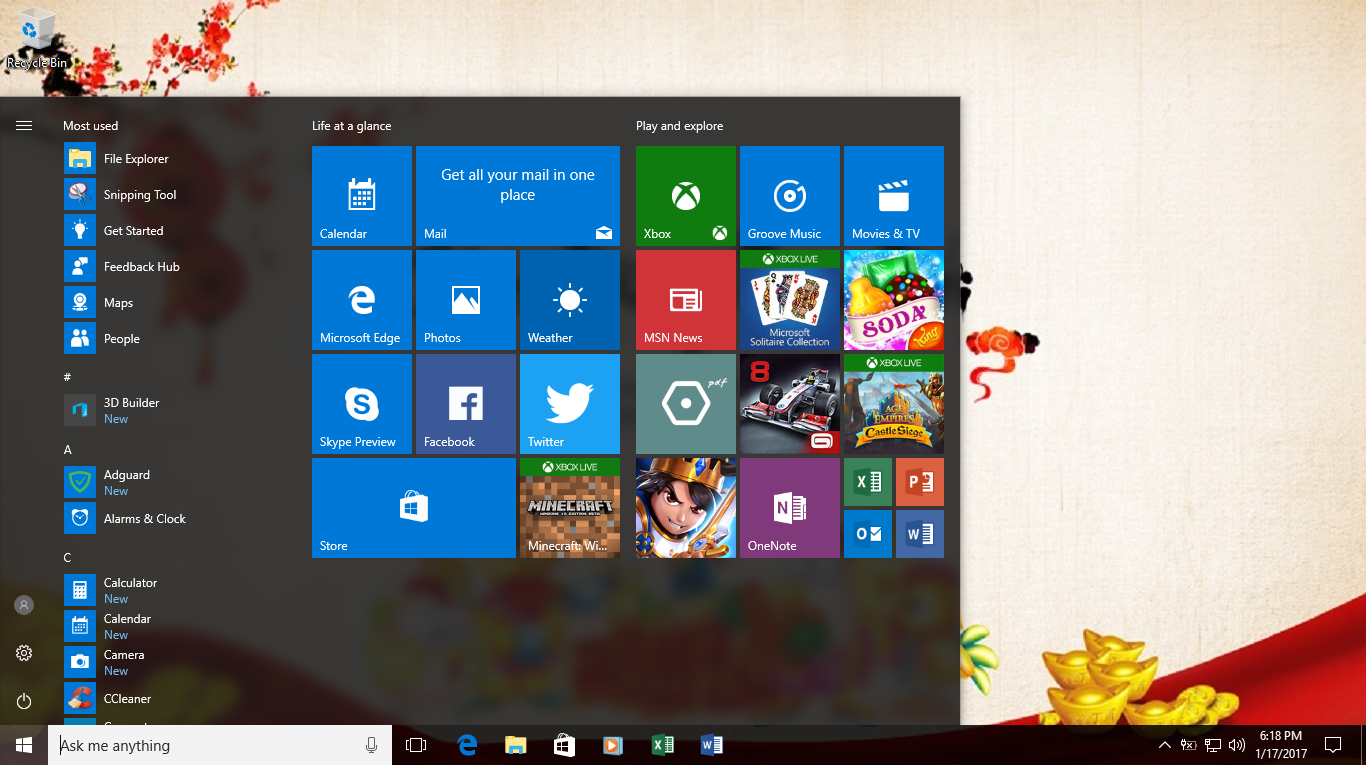Open the Xbox tile

[x=686, y=196]
